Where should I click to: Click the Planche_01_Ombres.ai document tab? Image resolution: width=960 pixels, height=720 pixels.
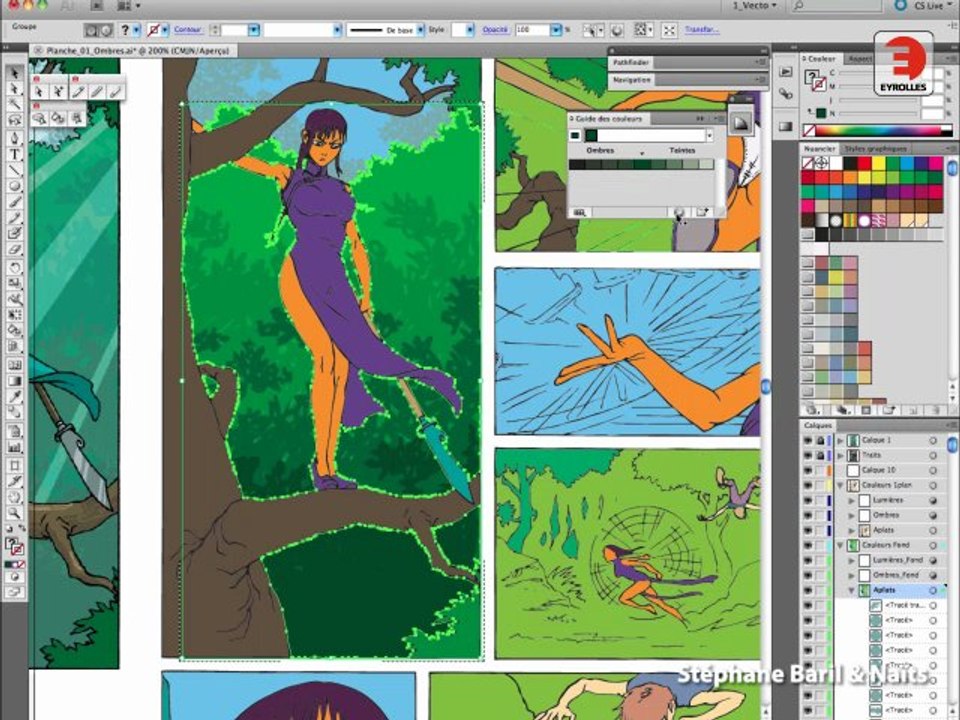(133, 51)
